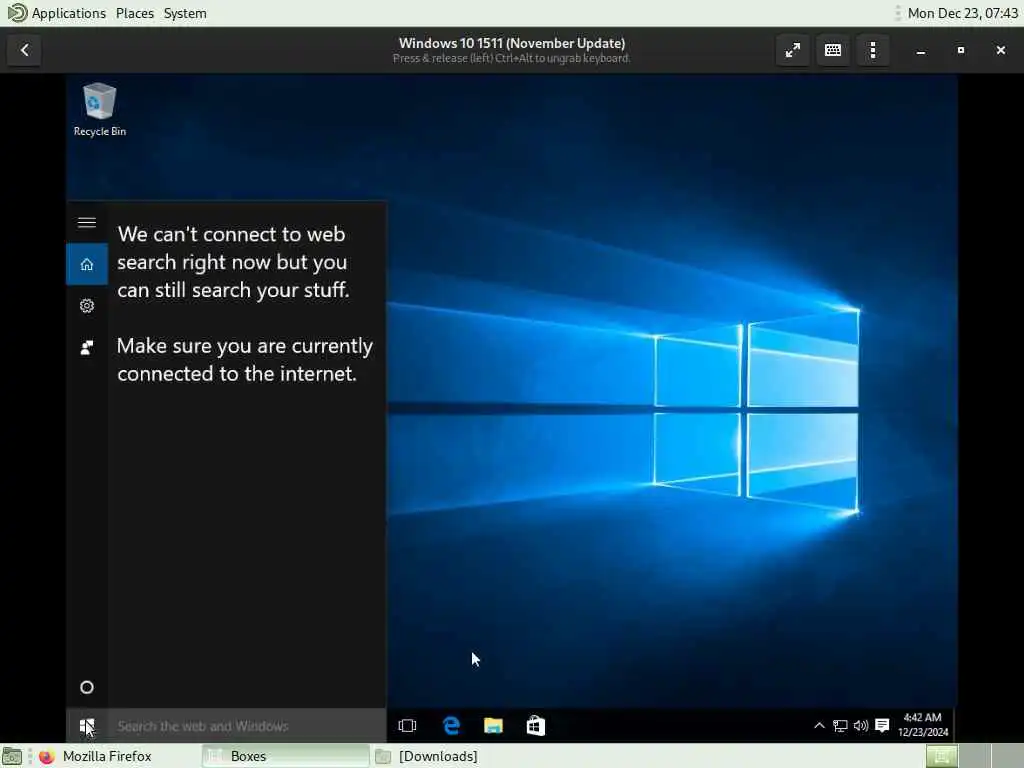Minimize the Boxes window
The image size is (1024, 768).
921,50
